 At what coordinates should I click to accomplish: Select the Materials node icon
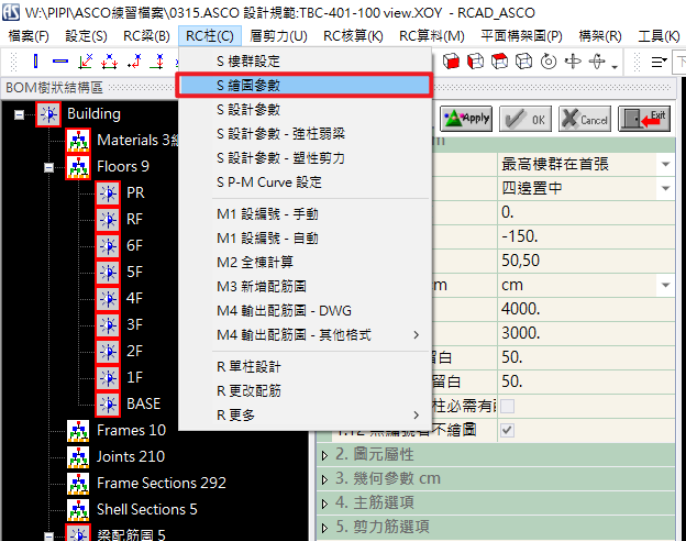(78, 140)
